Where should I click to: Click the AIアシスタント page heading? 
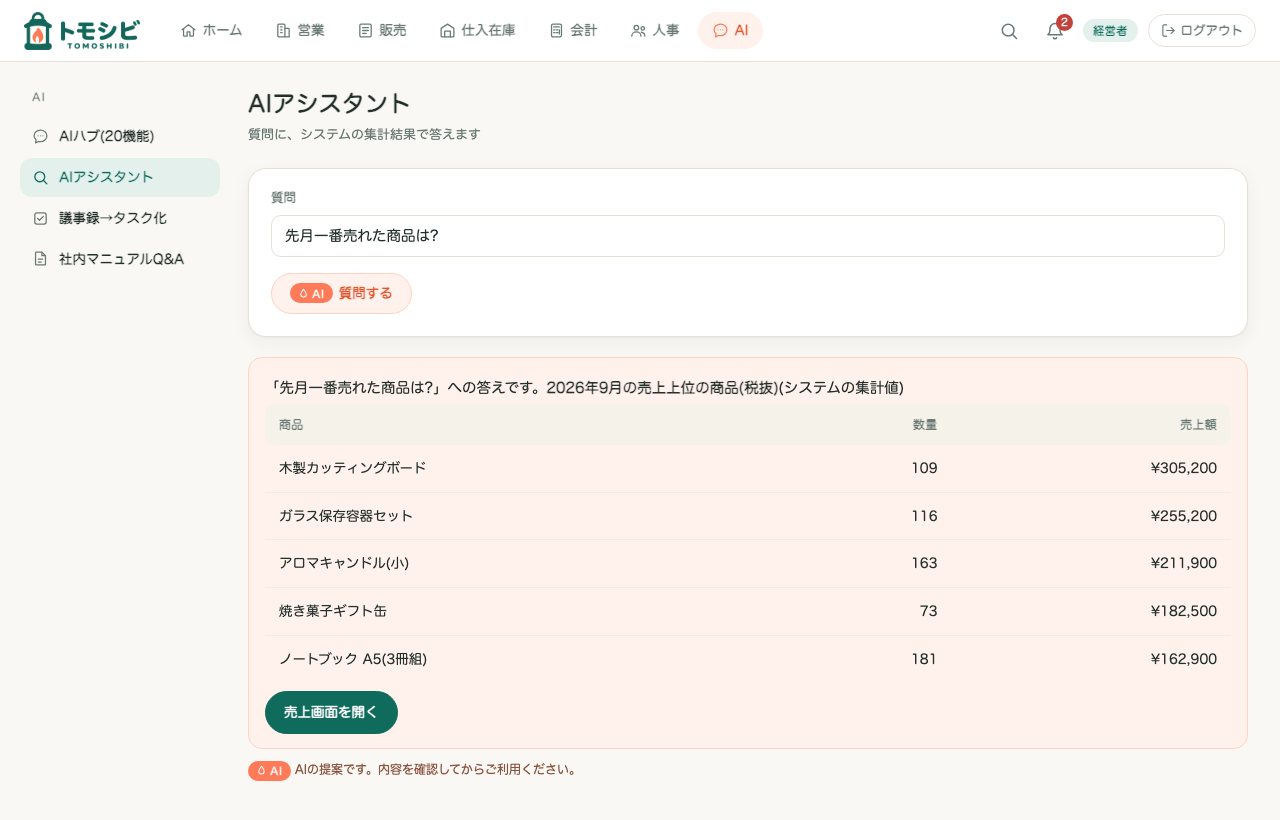[x=329, y=104]
